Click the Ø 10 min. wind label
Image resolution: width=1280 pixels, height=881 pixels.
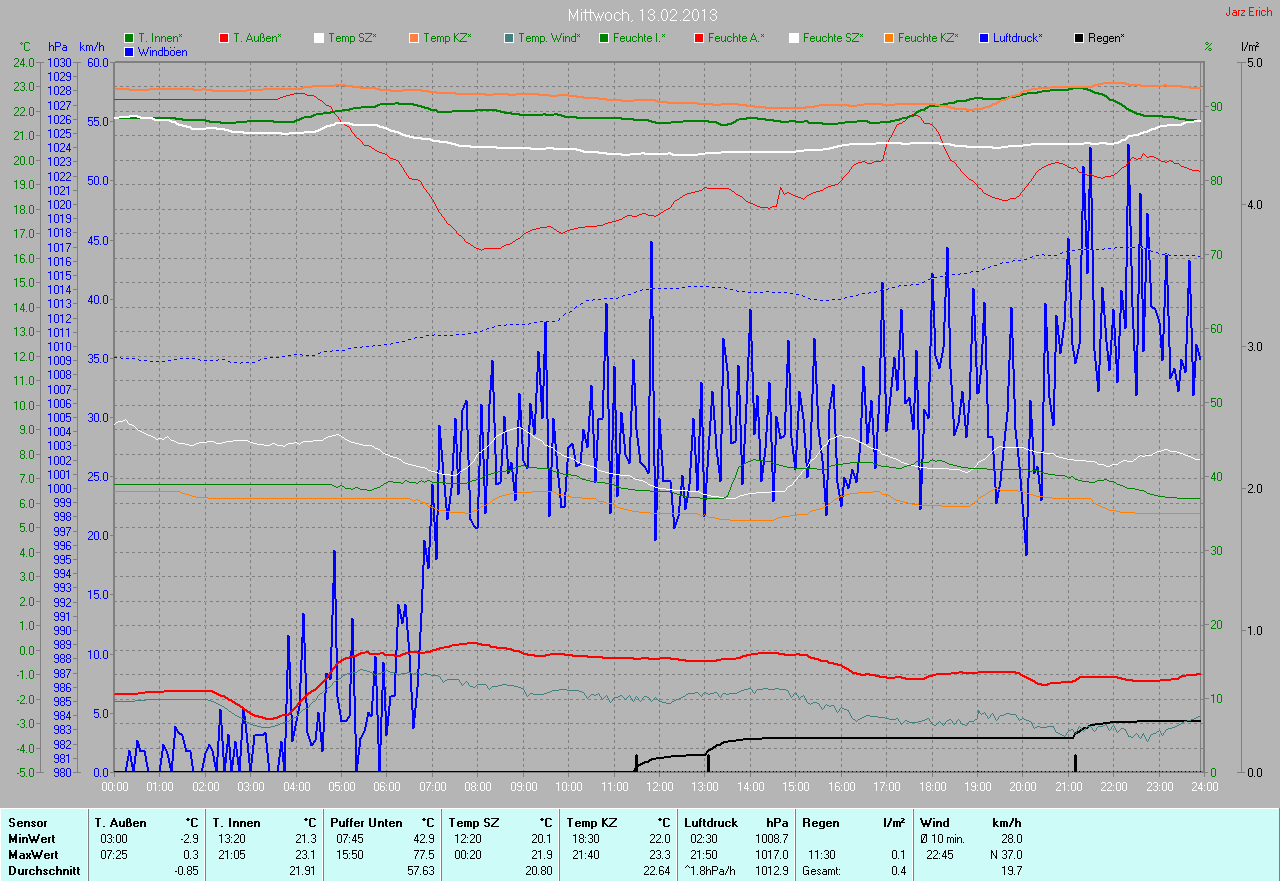(x=943, y=838)
